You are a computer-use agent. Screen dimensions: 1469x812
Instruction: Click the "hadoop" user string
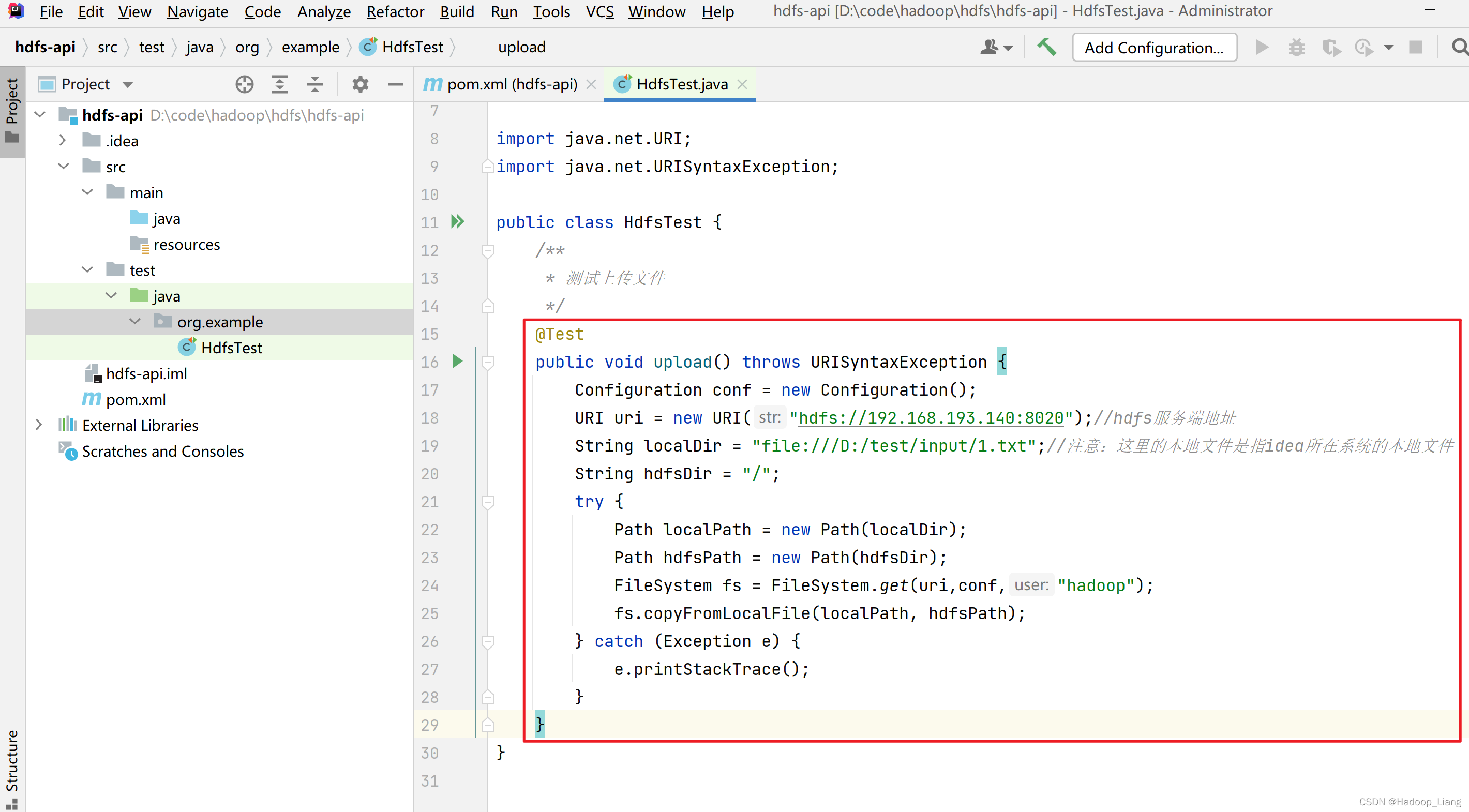1096,585
